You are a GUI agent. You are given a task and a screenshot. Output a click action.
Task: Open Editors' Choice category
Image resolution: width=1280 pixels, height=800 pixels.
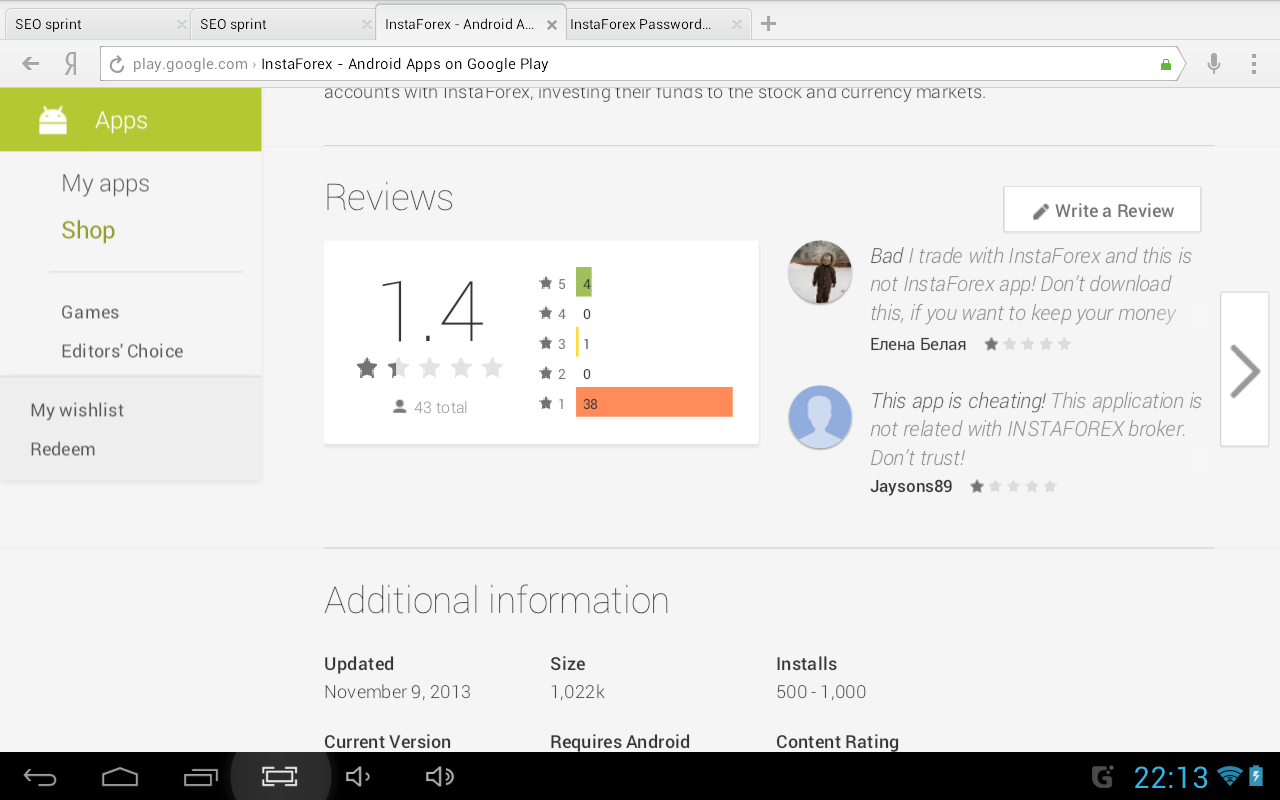122,351
